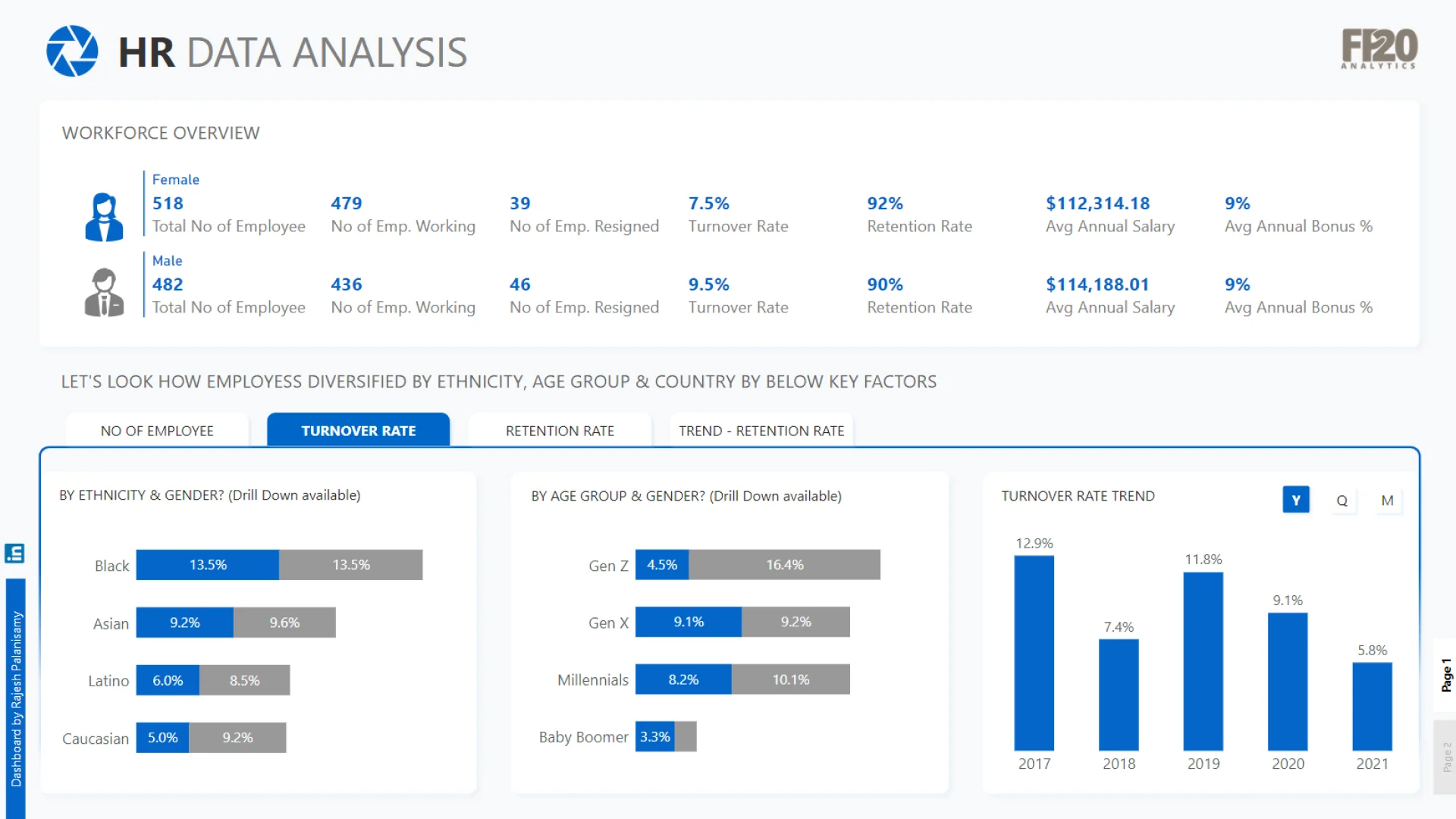Click Female employees working value 479
The width and height of the screenshot is (1456, 819).
point(347,203)
